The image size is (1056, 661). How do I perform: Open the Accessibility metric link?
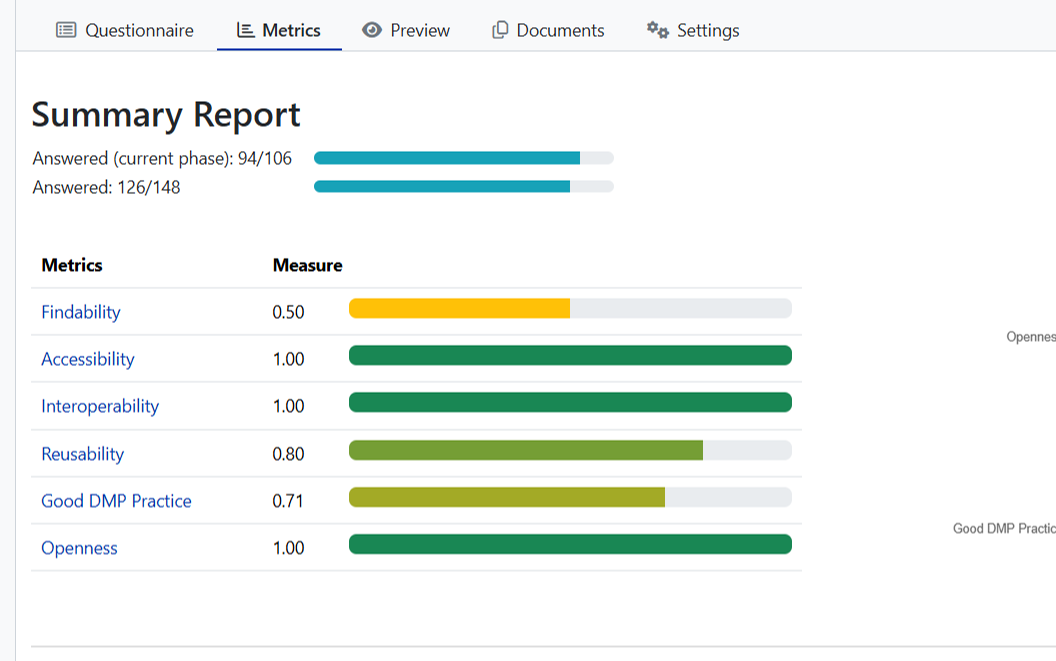click(88, 359)
